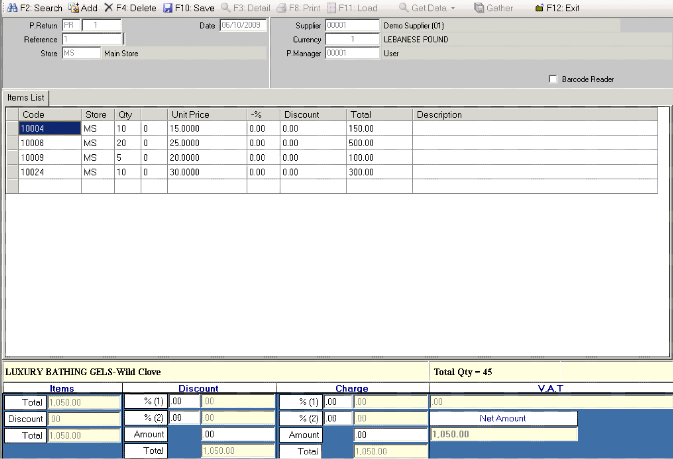Click the Supplier code field
Screen dimensions: 673x459
coord(353,24)
